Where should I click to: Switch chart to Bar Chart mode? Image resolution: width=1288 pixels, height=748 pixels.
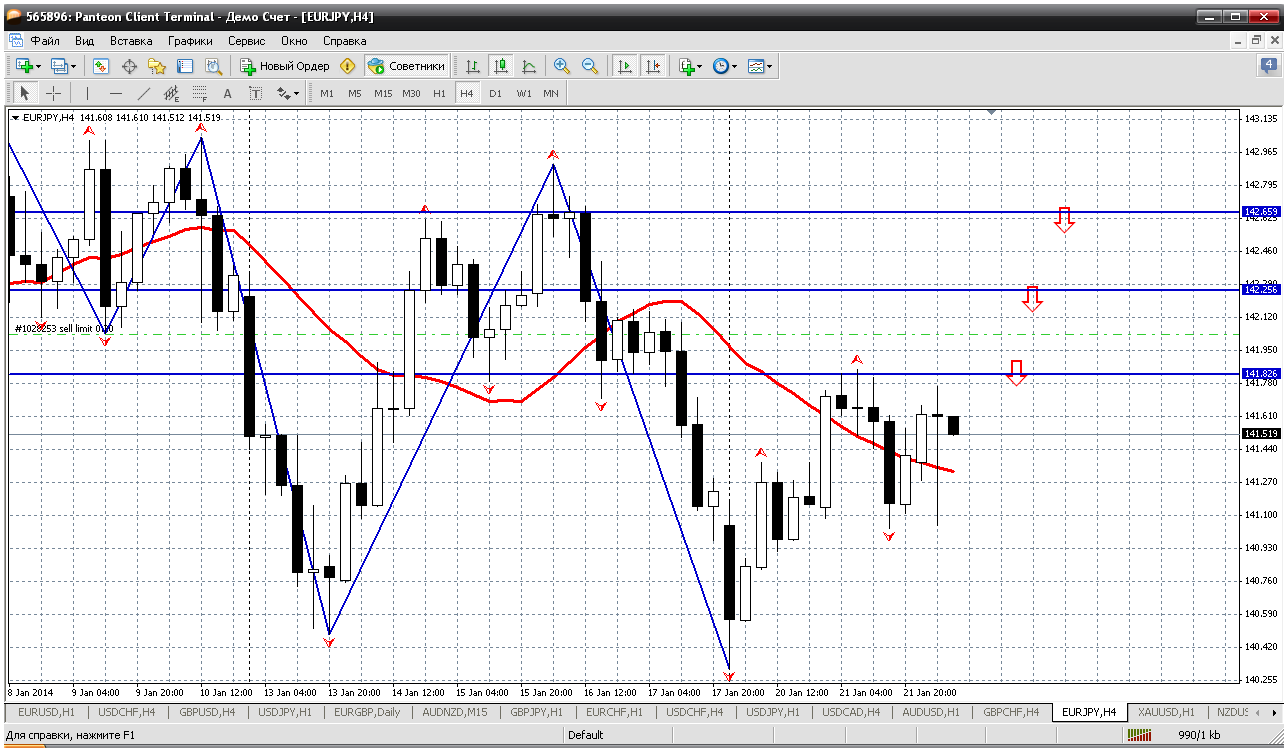click(x=472, y=66)
